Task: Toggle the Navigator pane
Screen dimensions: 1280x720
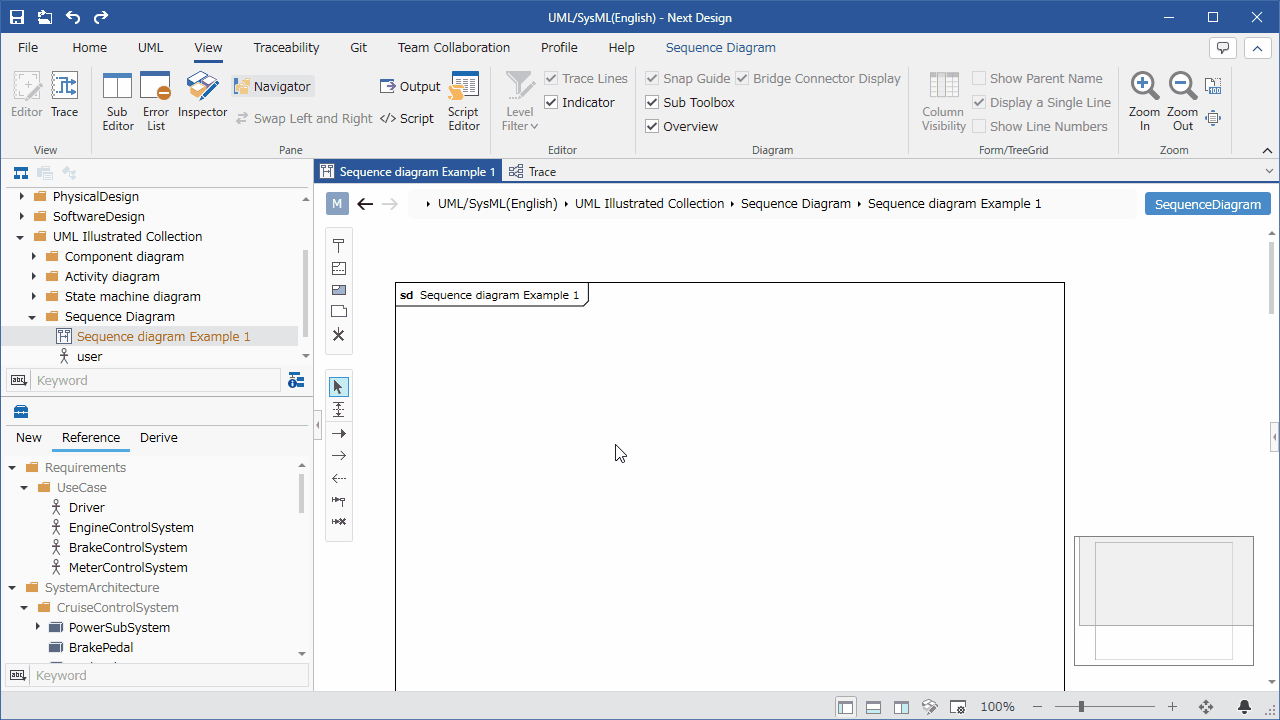Action: pos(273,87)
